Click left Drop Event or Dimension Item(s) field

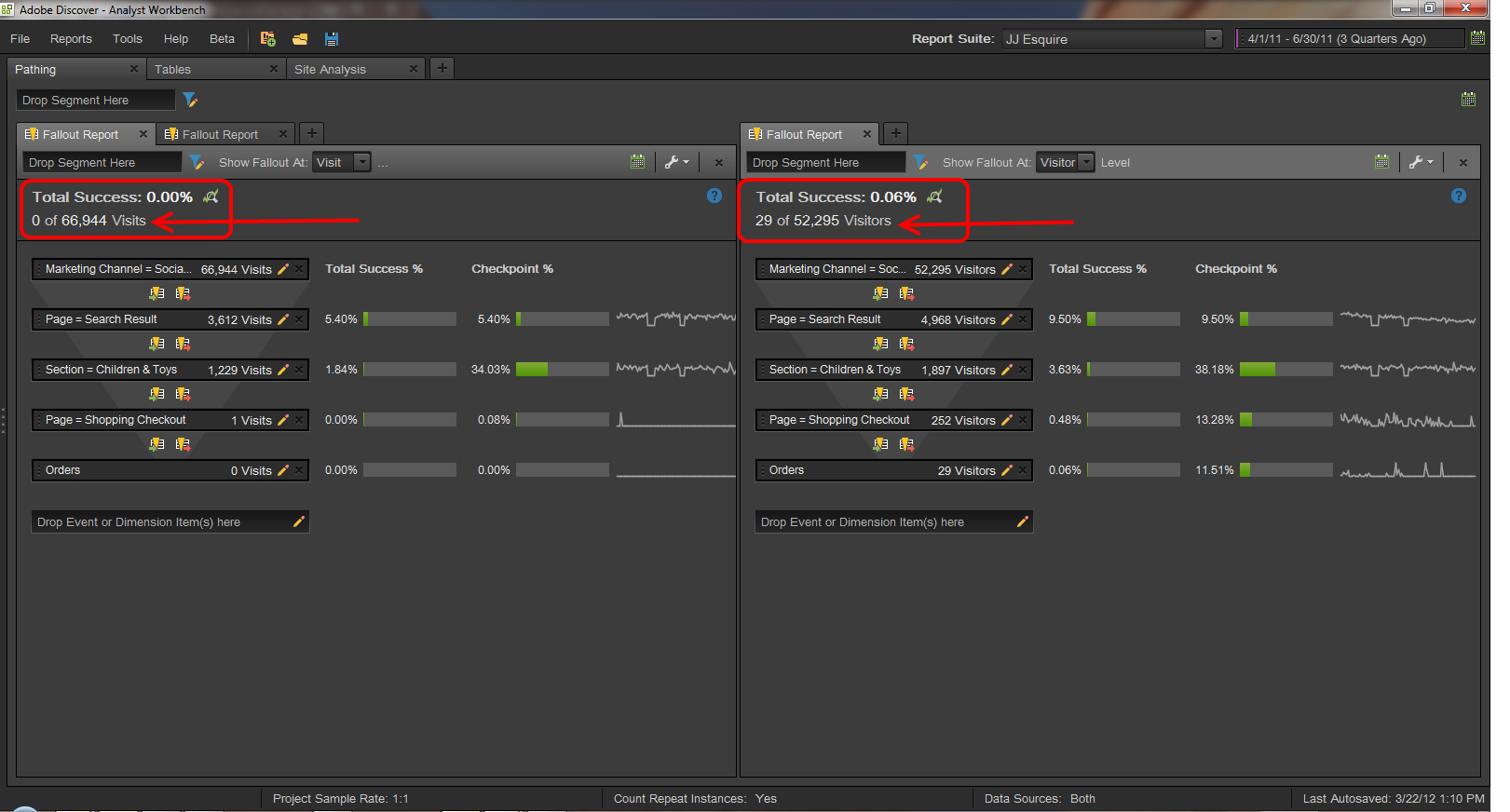click(158, 522)
